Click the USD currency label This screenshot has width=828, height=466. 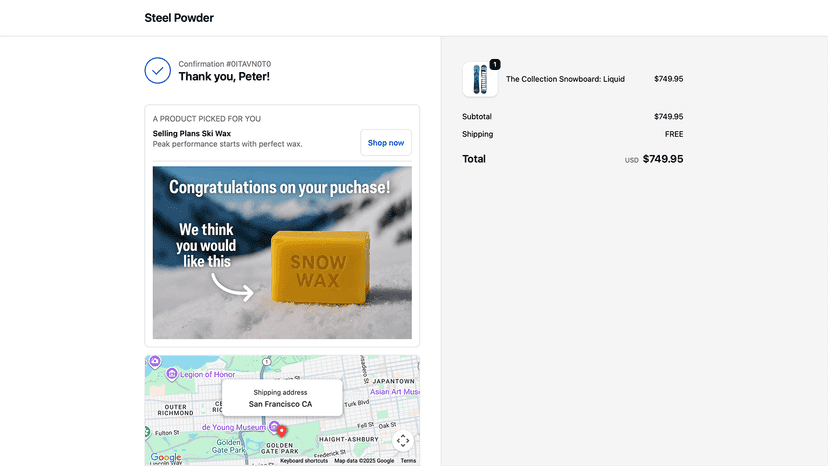coord(632,160)
